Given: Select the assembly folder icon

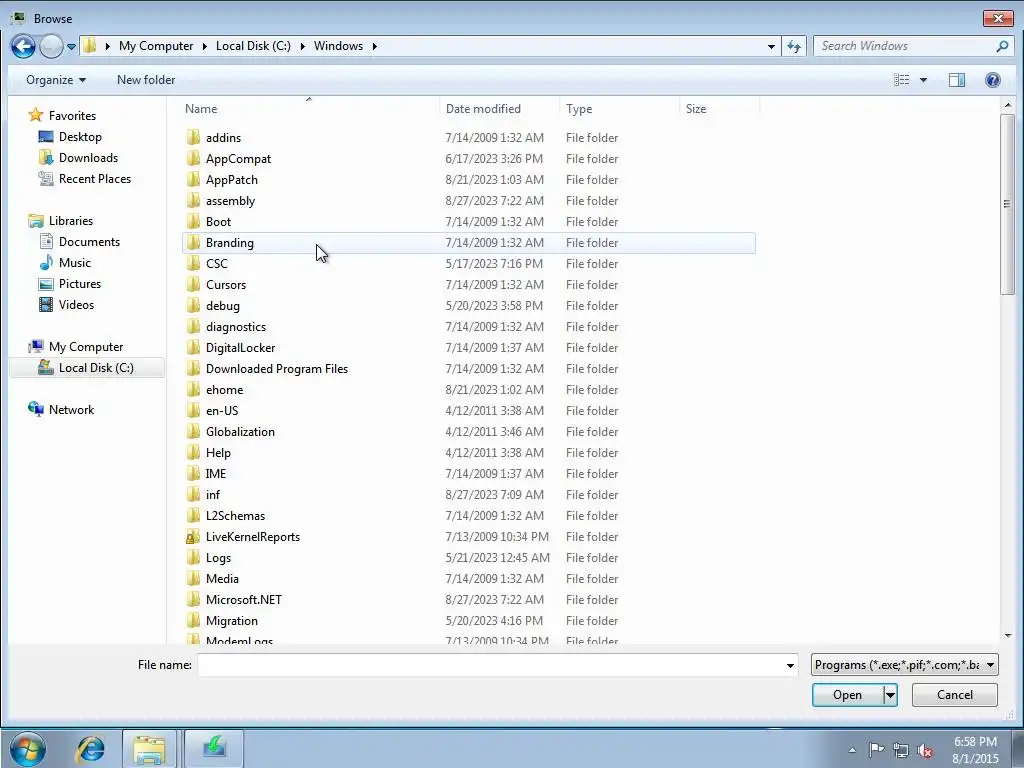Looking at the screenshot, I should [193, 200].
